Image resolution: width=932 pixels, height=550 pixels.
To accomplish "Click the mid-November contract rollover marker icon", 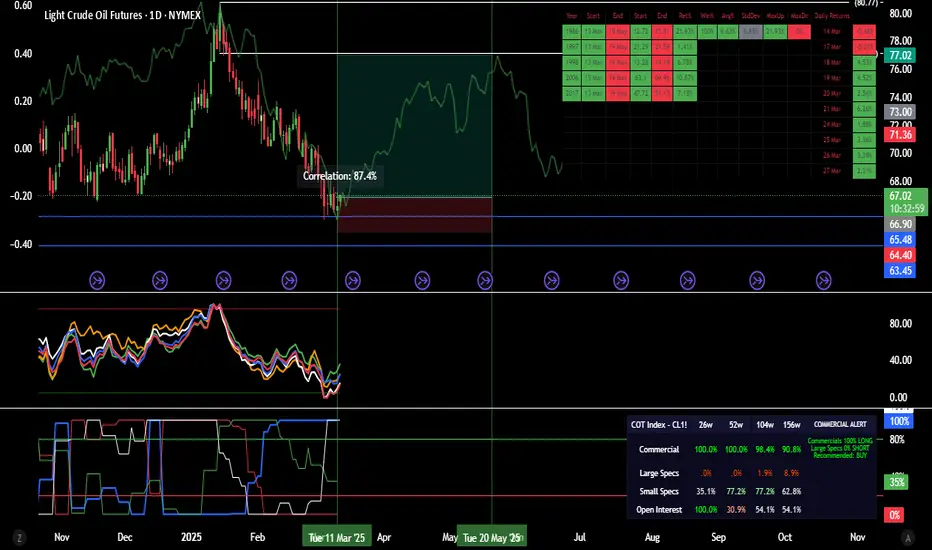I will tap(97, 280).
